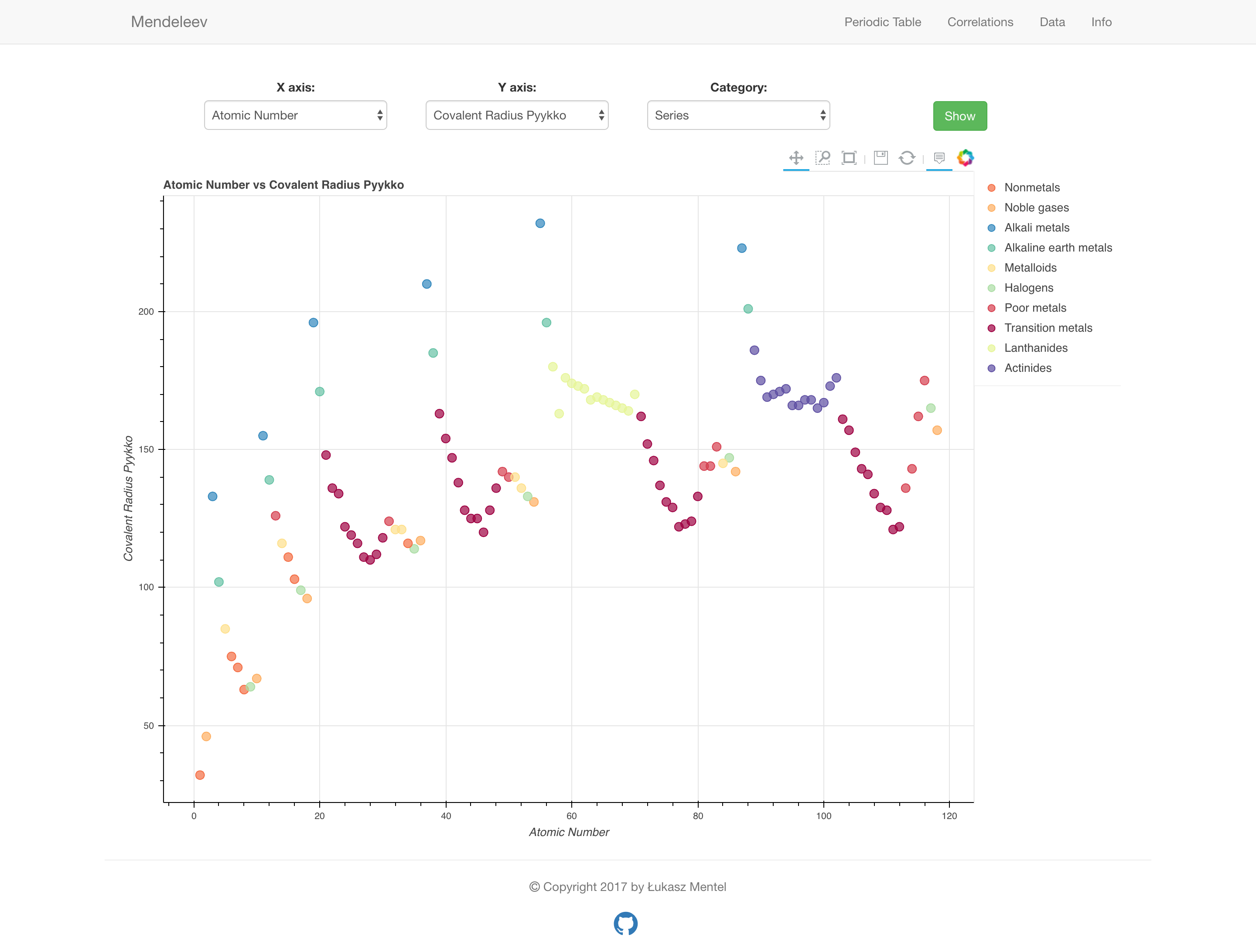Click the Actinides purple legend swatch

tap(991, 368)
